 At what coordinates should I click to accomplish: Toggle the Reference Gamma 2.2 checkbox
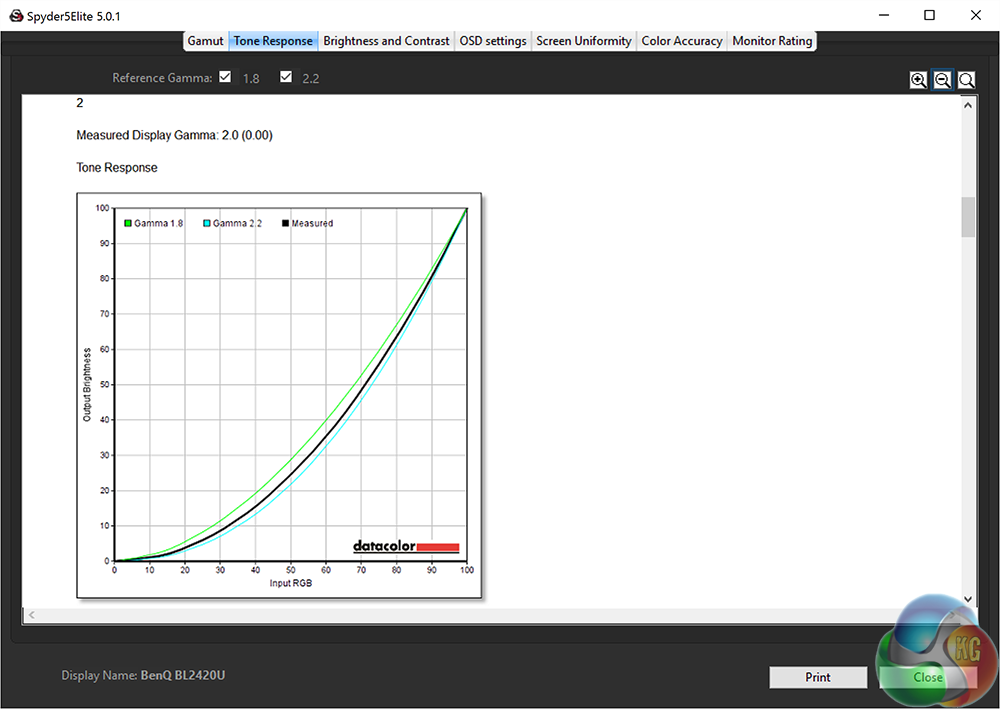[286, 77]
